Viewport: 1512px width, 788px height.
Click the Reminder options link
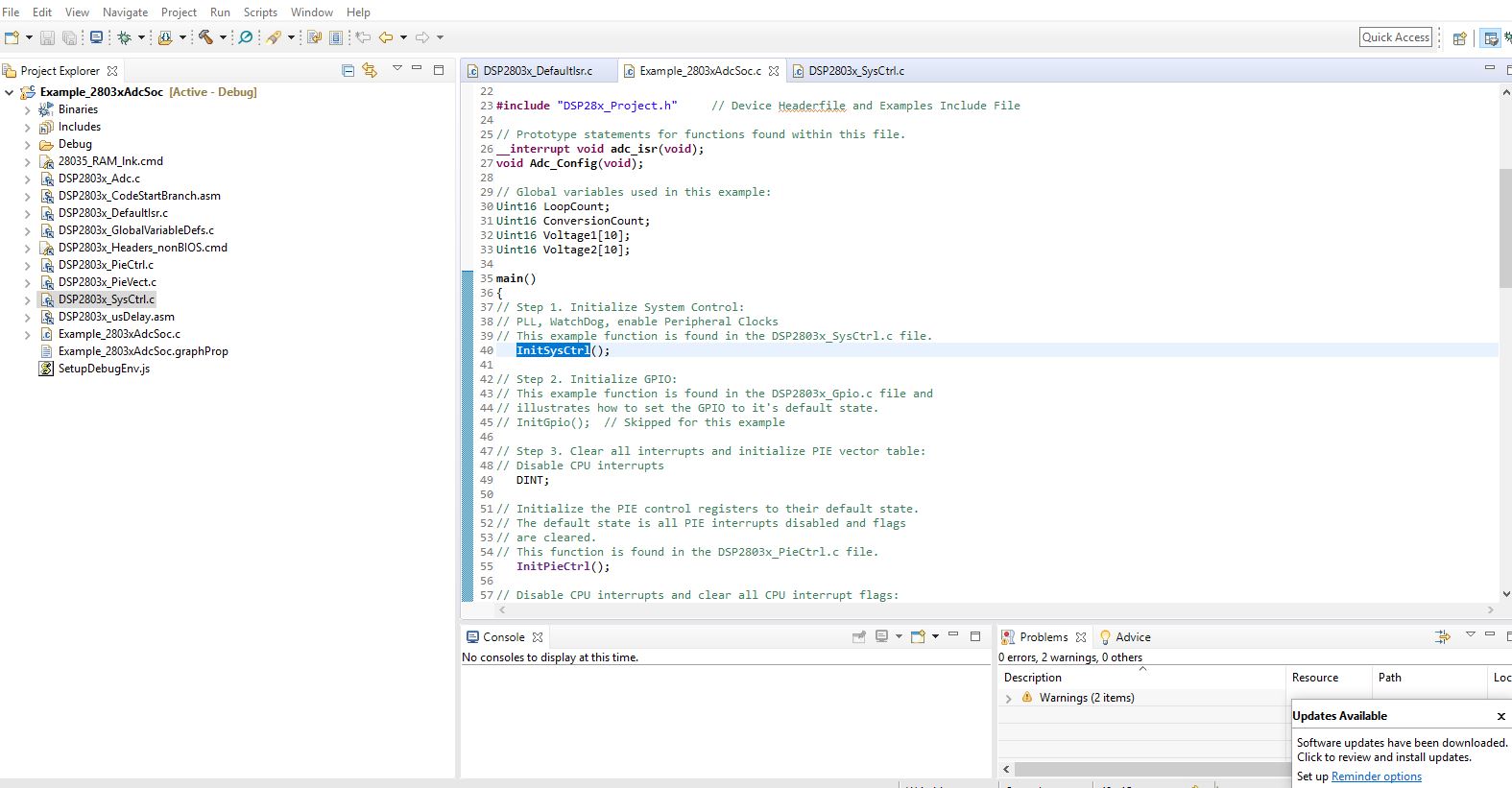coord(1376,776)
